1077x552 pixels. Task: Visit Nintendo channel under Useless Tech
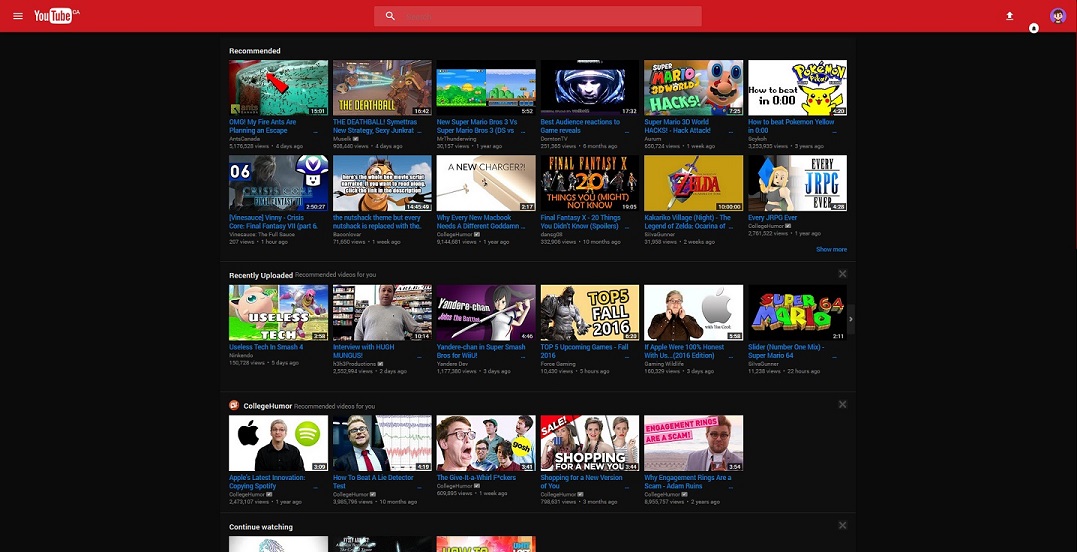(240, 356)
